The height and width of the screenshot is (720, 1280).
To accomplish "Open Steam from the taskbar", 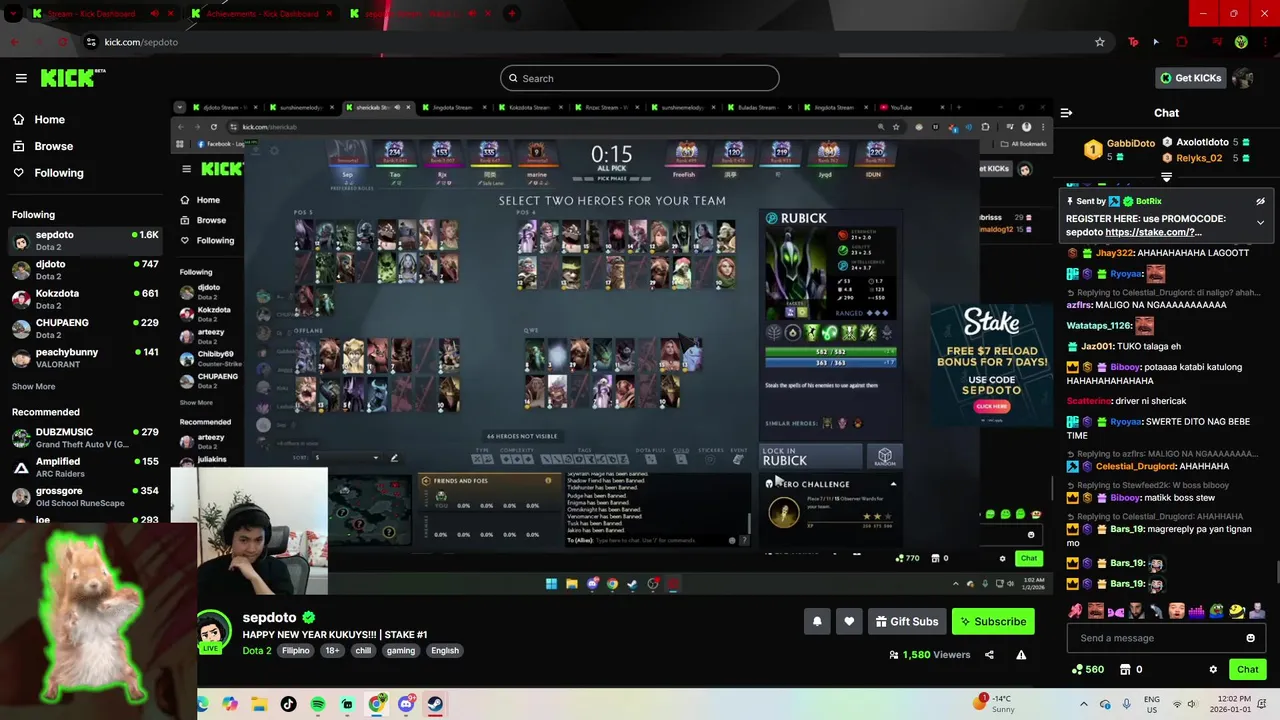I will [435, 704].
